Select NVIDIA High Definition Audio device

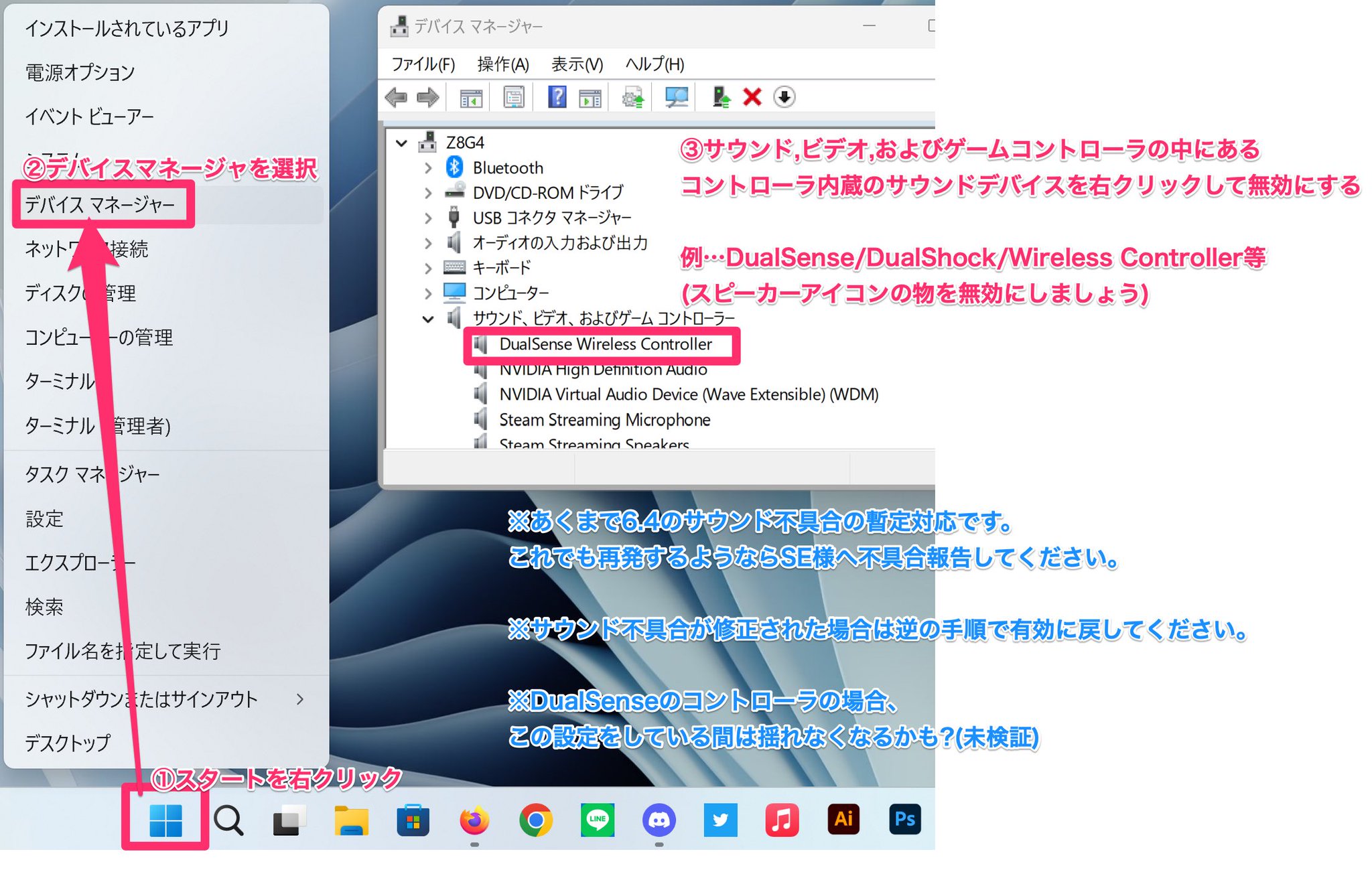click(x=603, y=370)
